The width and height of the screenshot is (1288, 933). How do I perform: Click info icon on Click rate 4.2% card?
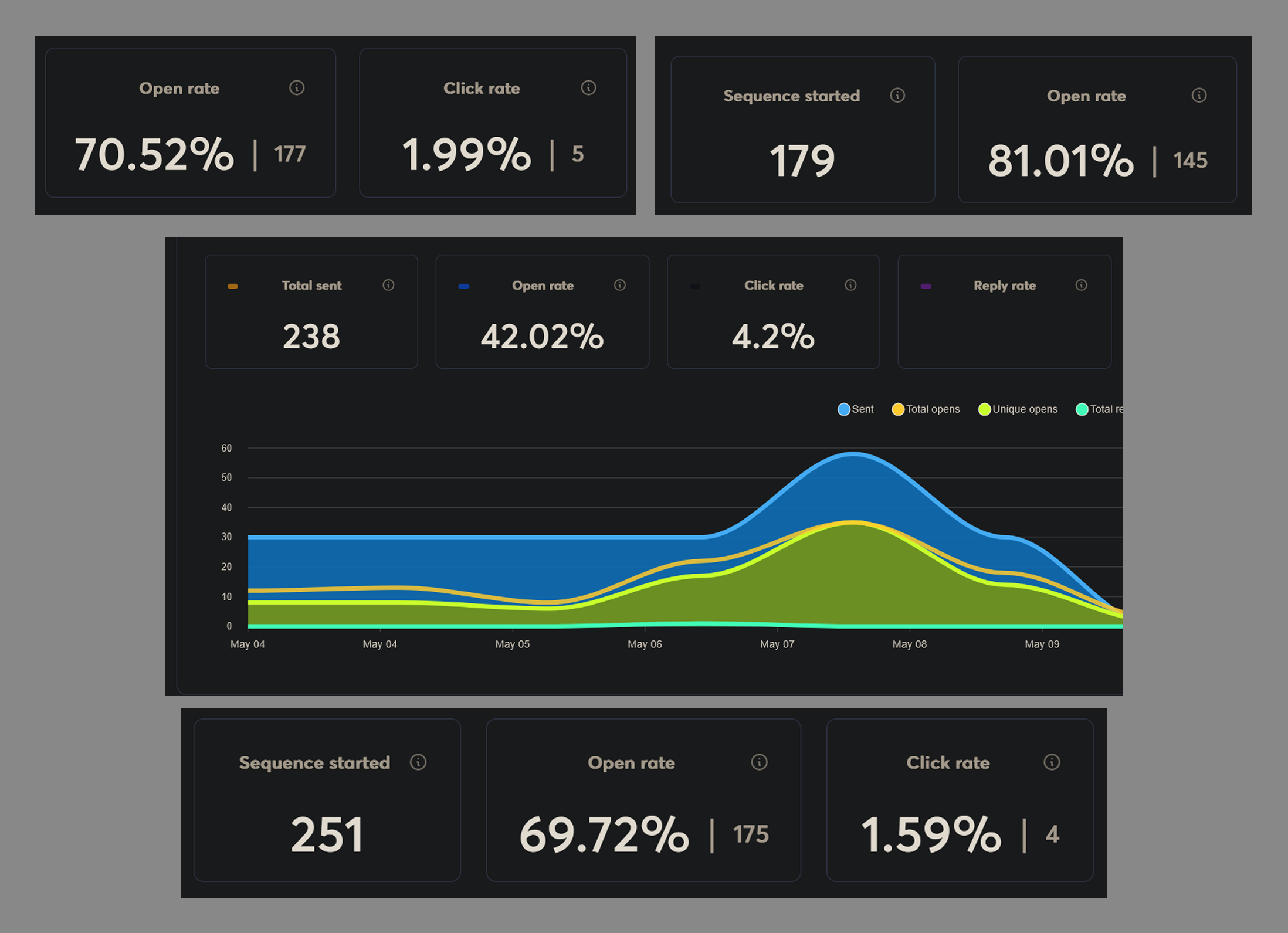pyautogui.click(x=850, y=285)
